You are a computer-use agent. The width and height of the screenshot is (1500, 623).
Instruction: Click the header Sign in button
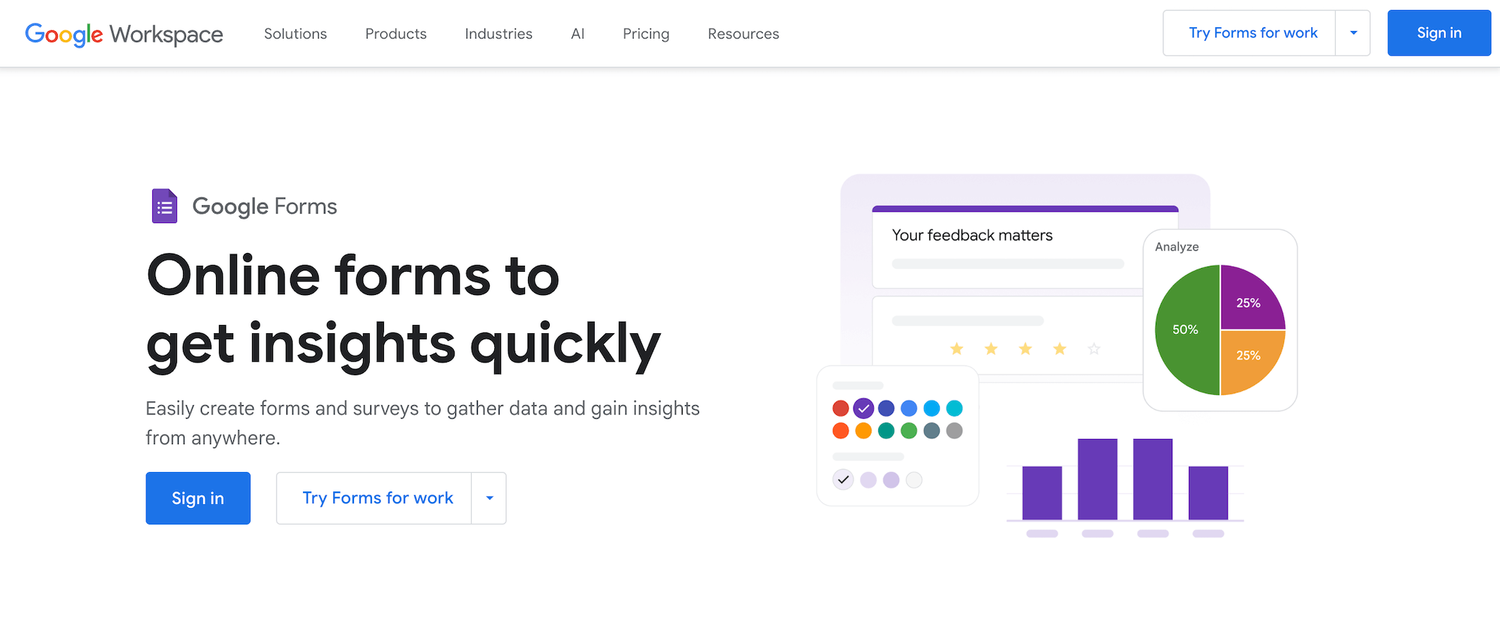click(x=1439, y=33)
